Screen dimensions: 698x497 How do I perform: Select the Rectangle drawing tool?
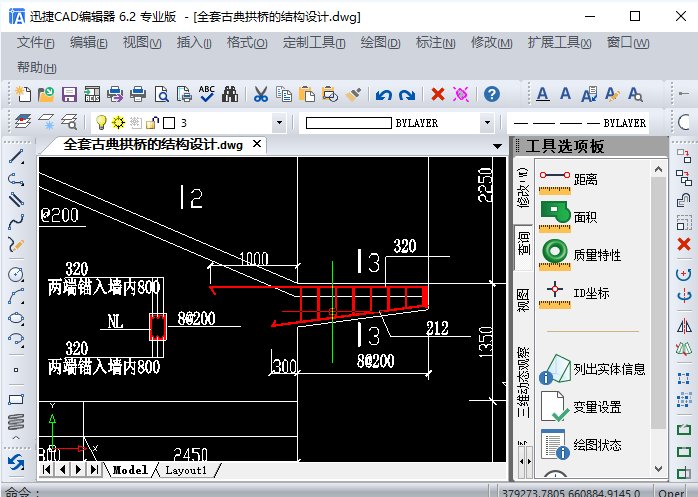pyautogui.click(x=16, y=399)
